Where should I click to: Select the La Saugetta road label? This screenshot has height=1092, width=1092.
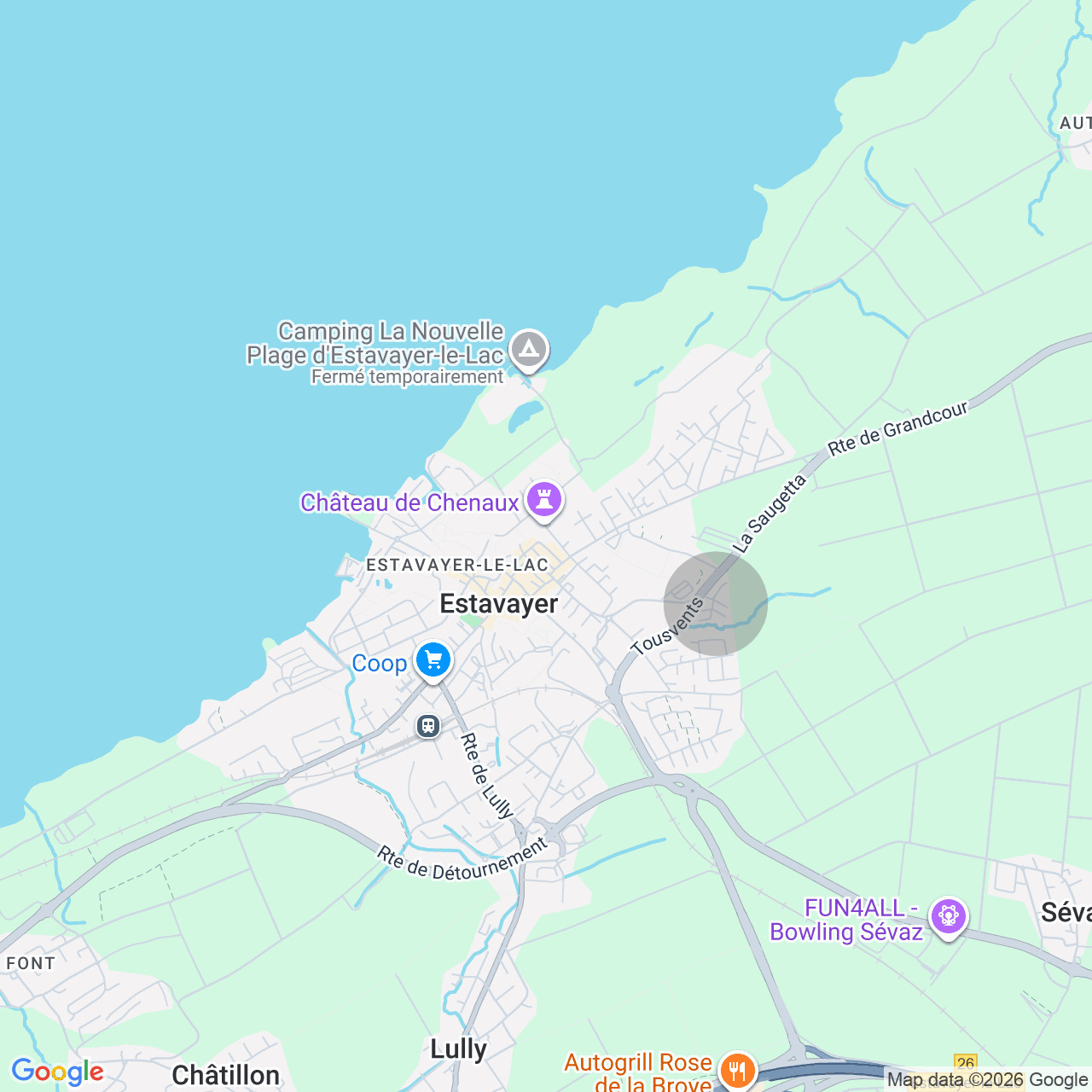770,514
